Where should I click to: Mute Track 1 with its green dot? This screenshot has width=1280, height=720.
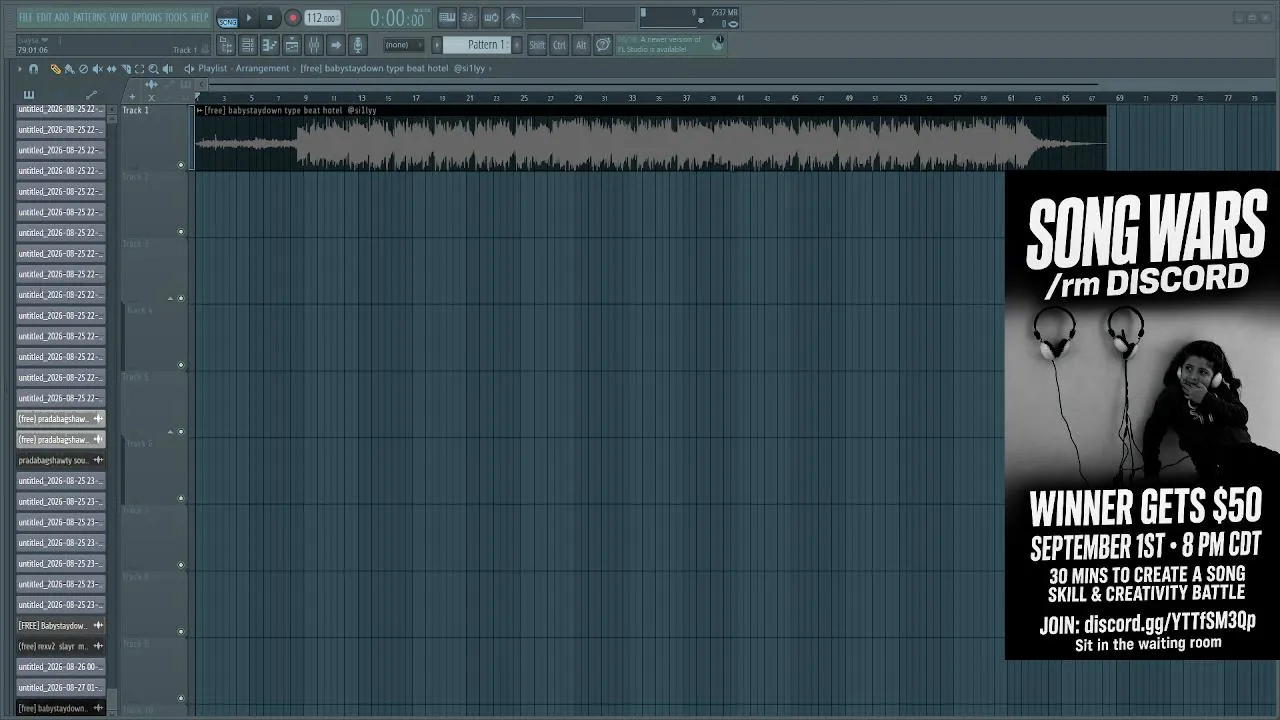point(181,165)
